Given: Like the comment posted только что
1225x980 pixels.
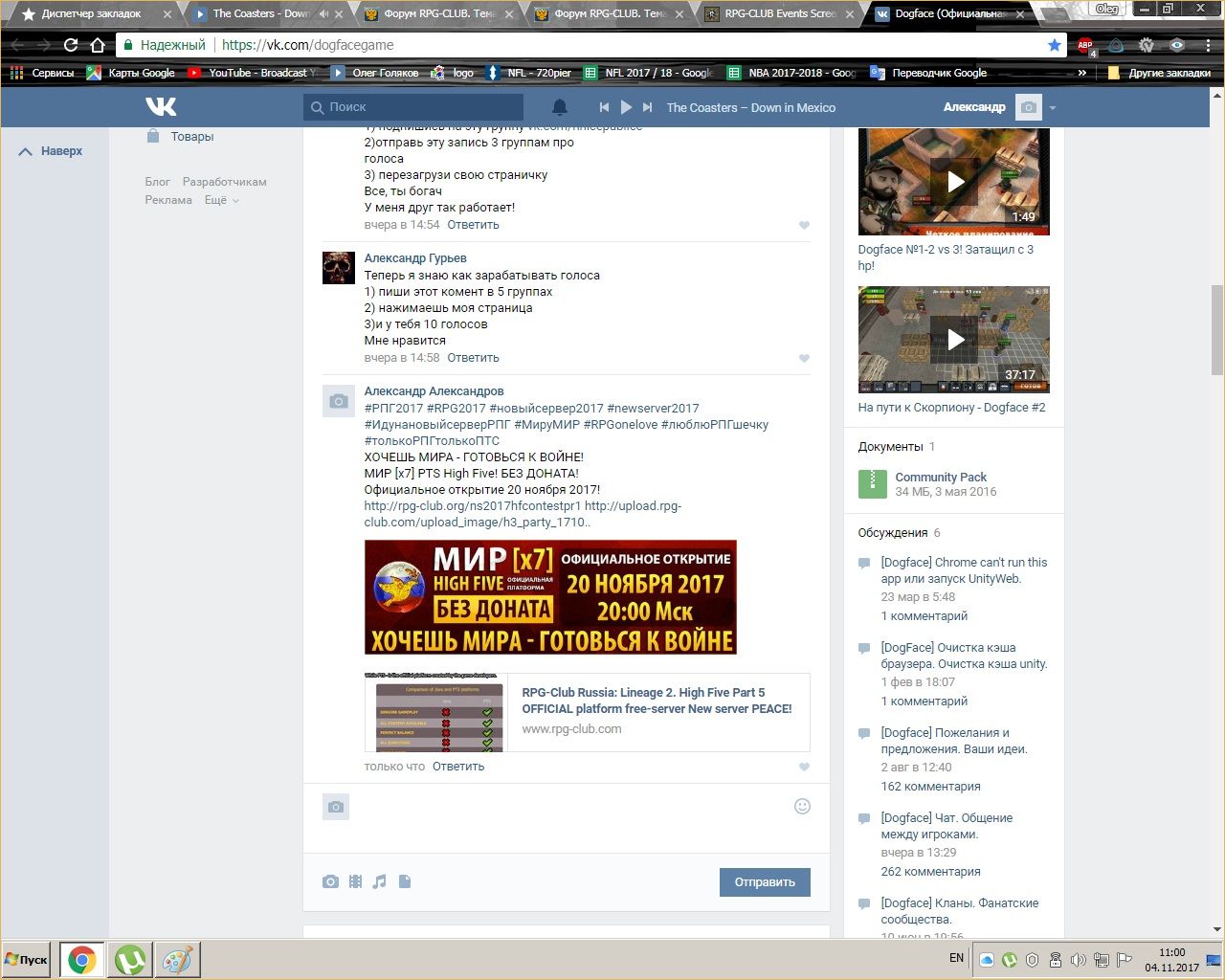Looking at the screenshot, I should click(x=804, y=768).
